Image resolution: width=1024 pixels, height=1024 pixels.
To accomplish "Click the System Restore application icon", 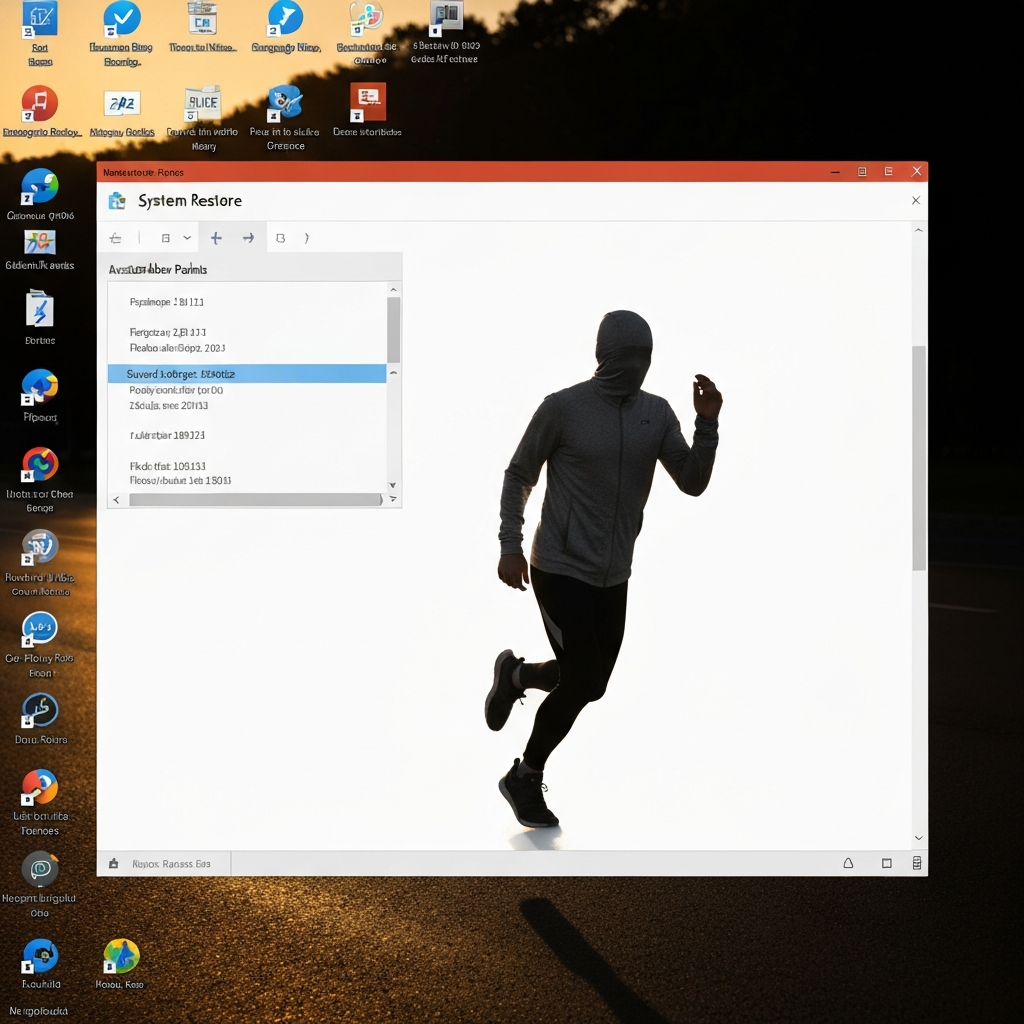I will (x=117, y=200).
